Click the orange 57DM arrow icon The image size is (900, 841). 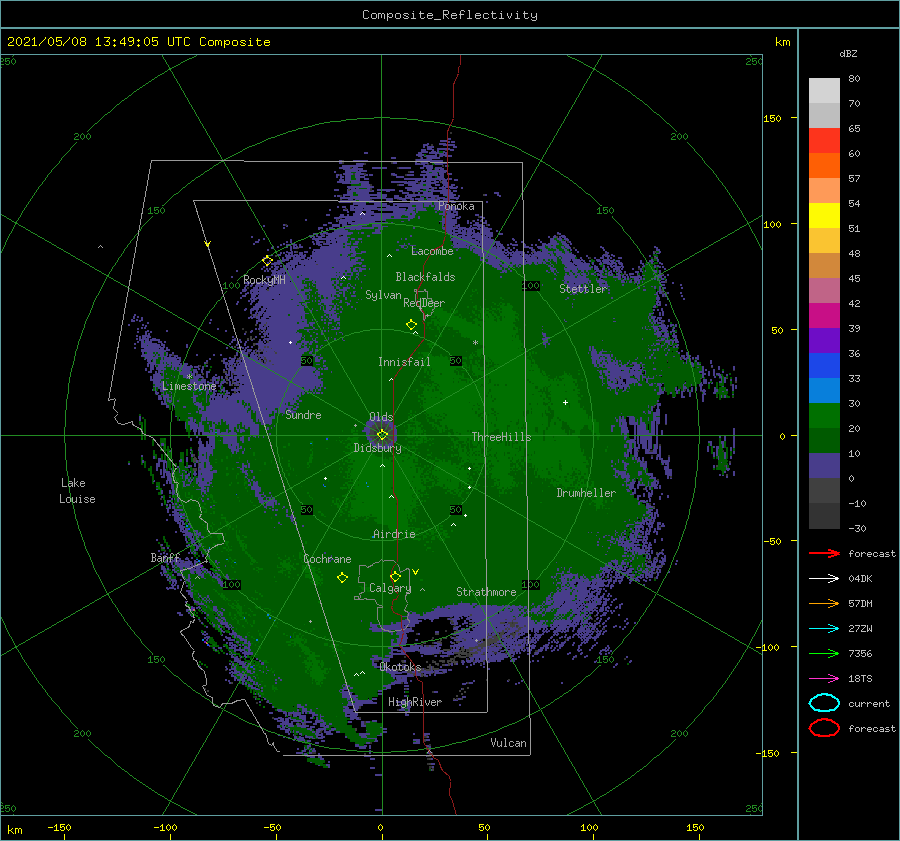pyautogui.click(x=824, y=603)
